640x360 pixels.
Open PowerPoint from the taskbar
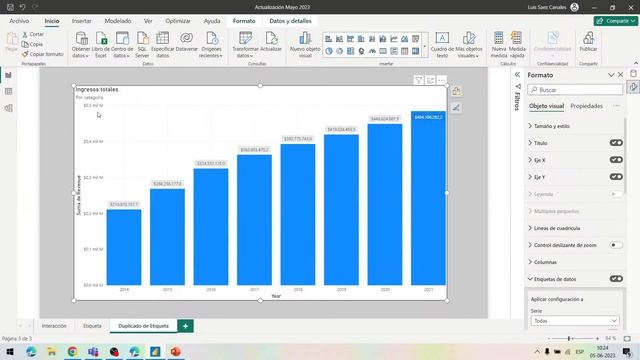click(176, 351)
